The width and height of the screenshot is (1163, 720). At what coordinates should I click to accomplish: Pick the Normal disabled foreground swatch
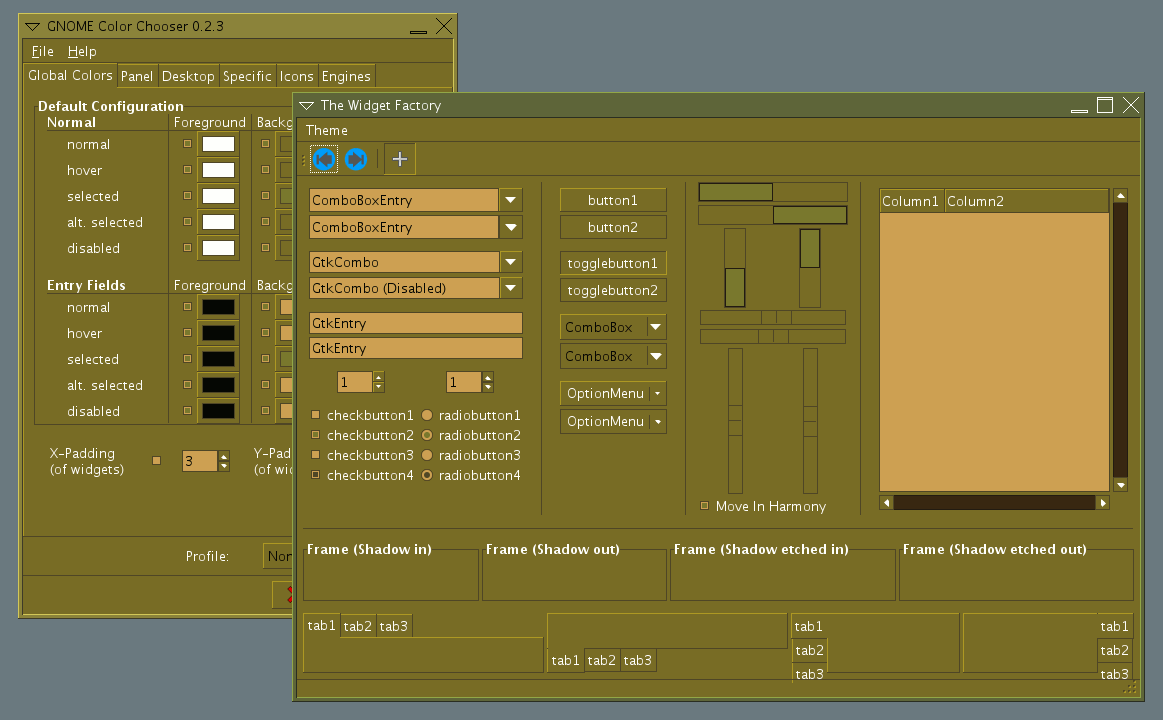pyautogui.click(x=219, y=248)
